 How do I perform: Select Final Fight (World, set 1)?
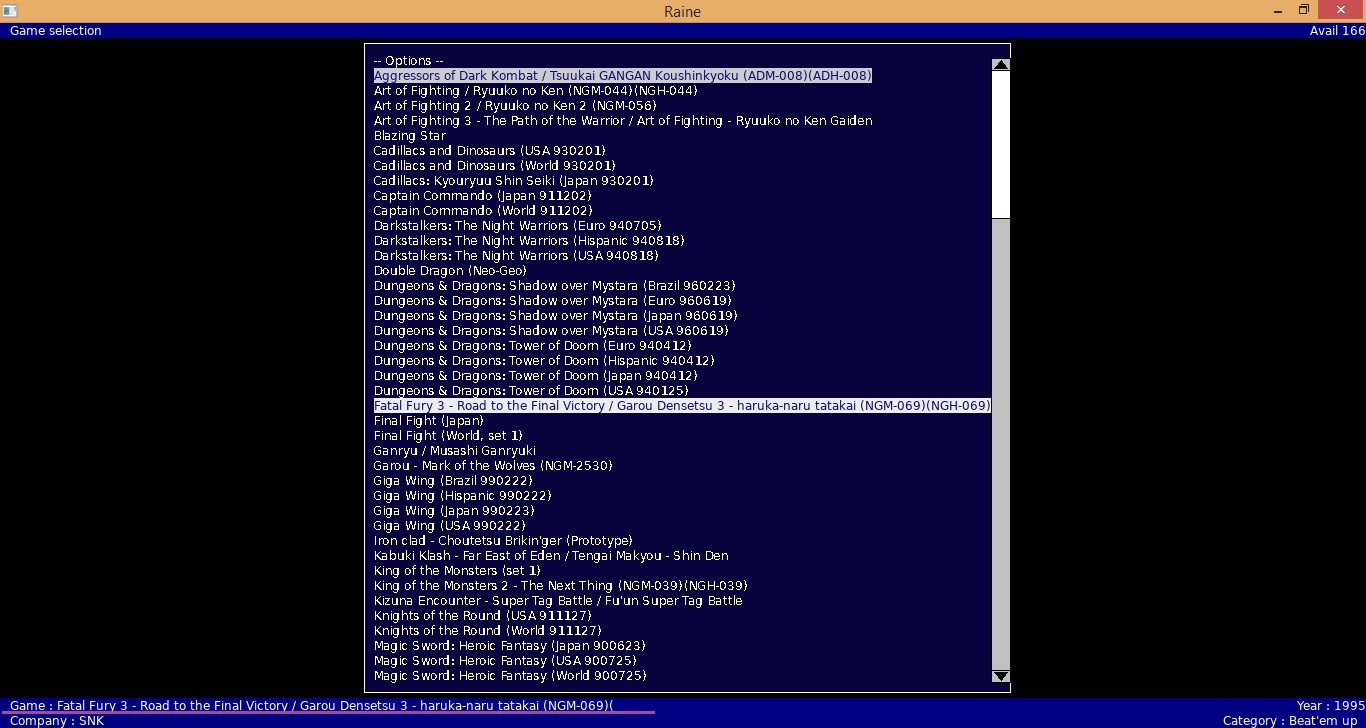tap(448, 436)
